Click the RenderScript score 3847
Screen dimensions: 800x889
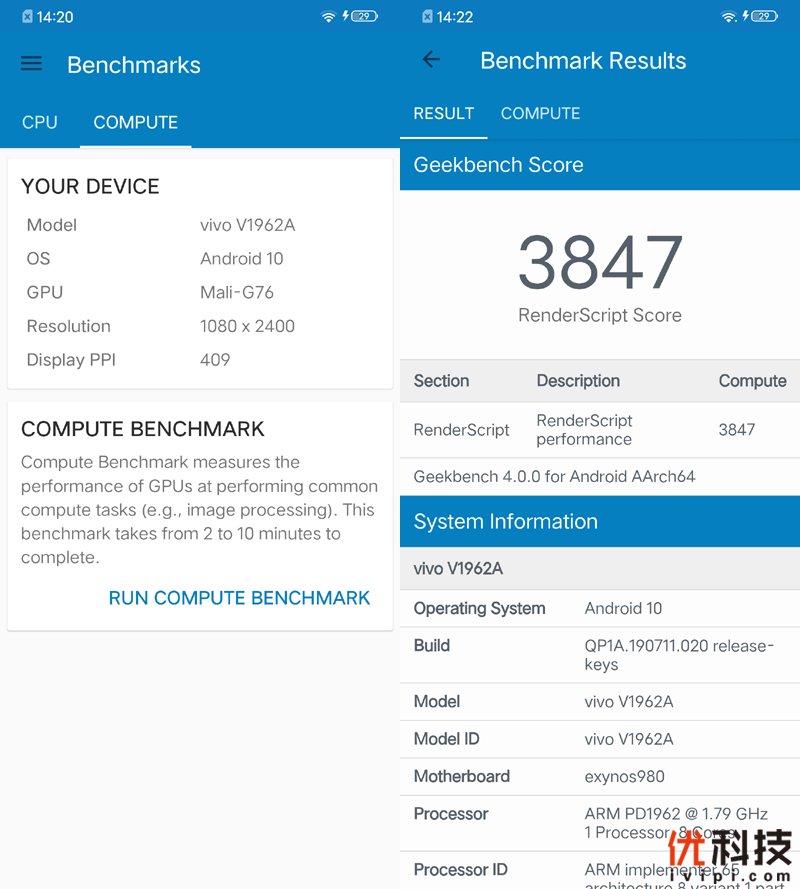coord(599,262)
